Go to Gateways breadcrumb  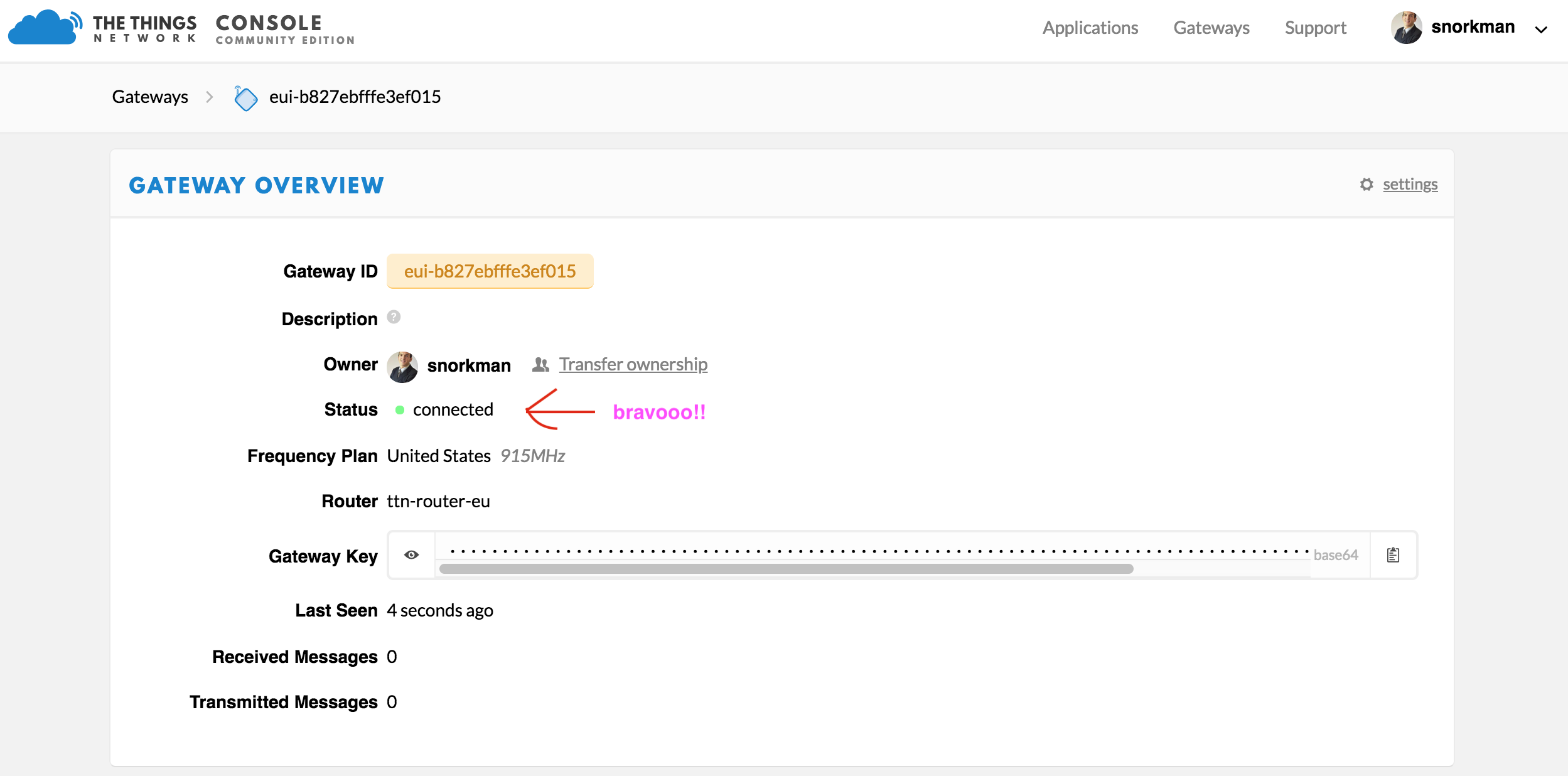click(x=150, y=97)
